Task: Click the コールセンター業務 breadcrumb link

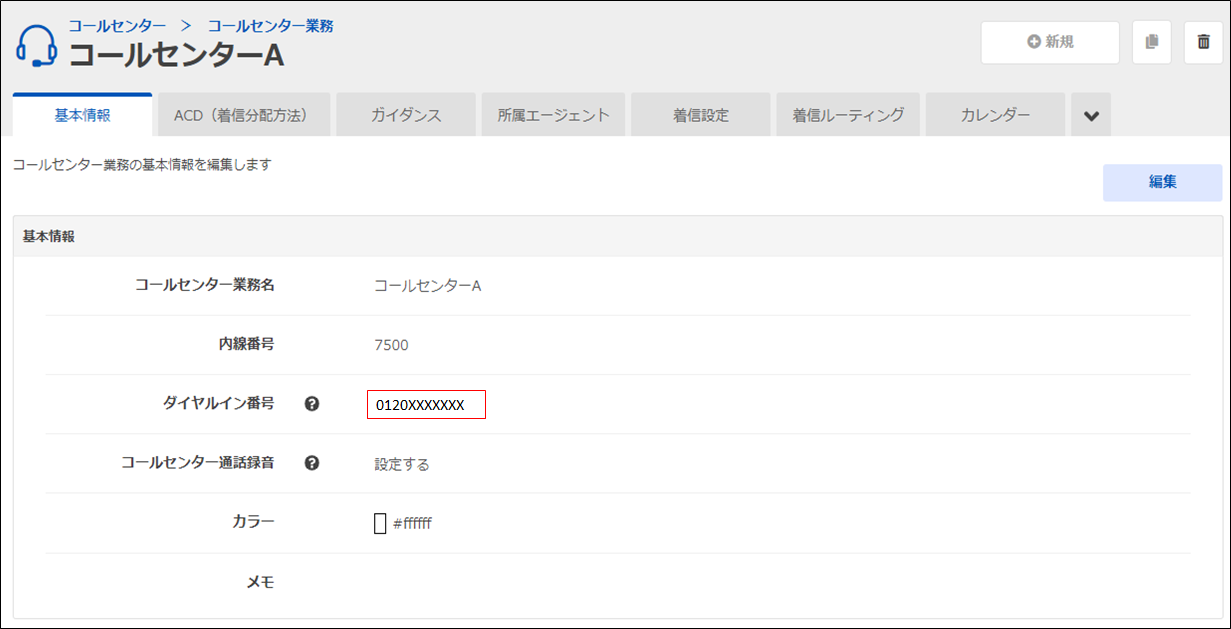Action: click(x=270, y=25)
